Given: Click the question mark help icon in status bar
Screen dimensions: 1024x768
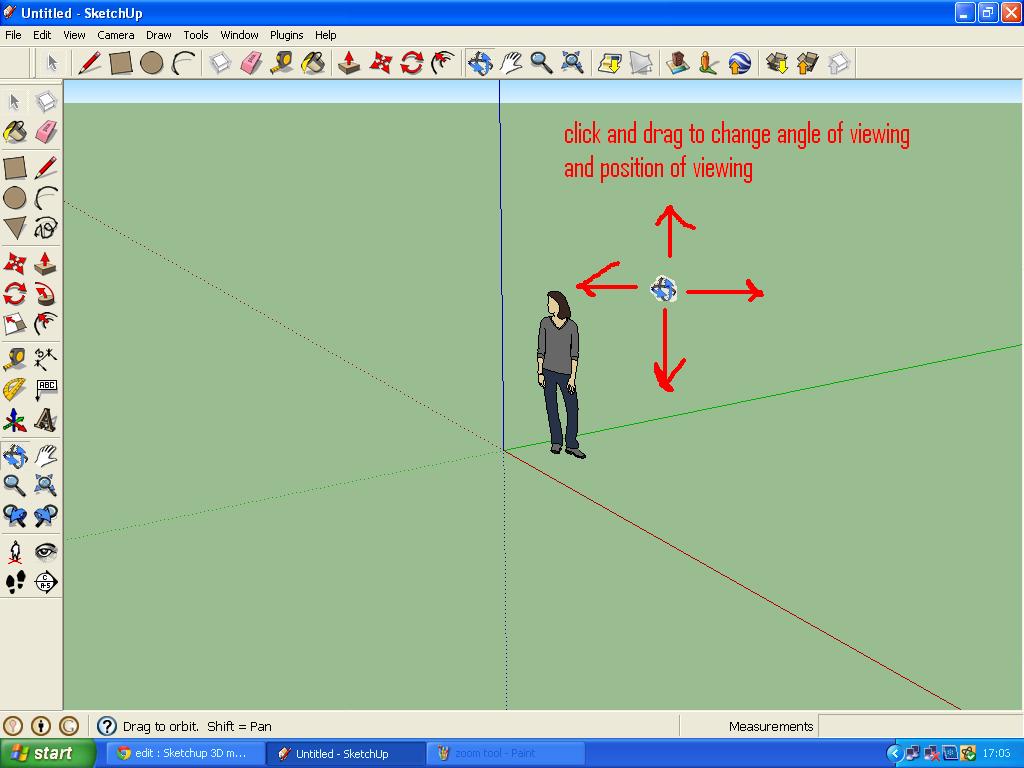Looking at the screenshot, I should tap(106, 726).
